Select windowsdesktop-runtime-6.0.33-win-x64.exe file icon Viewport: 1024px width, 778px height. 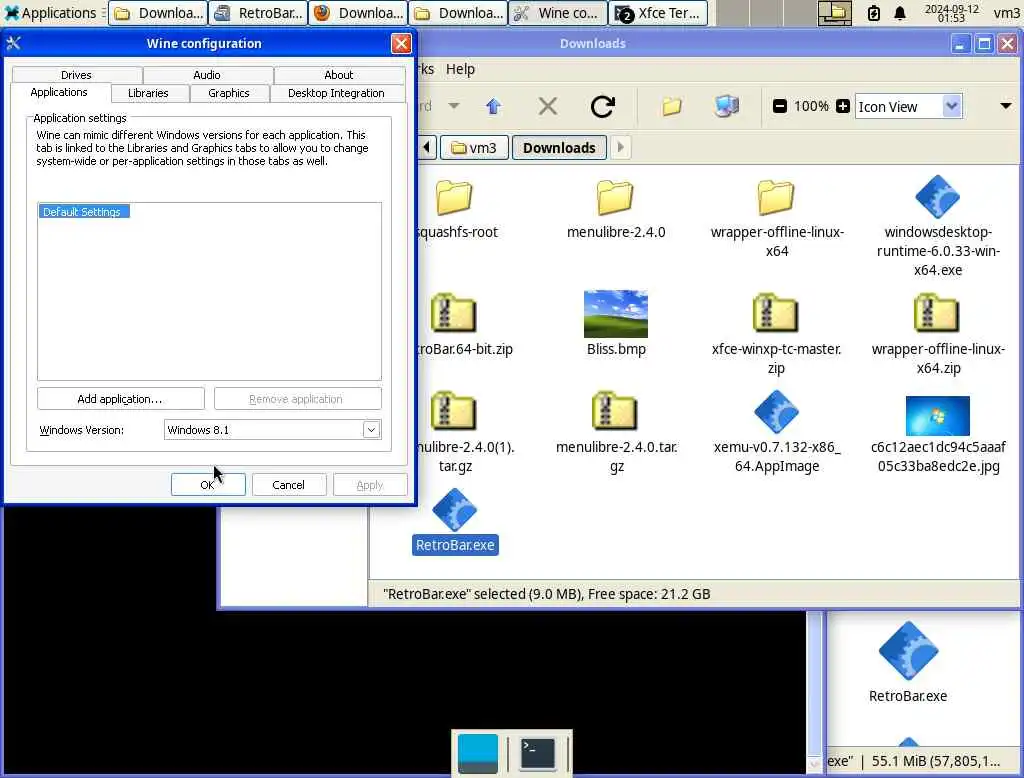937,197
